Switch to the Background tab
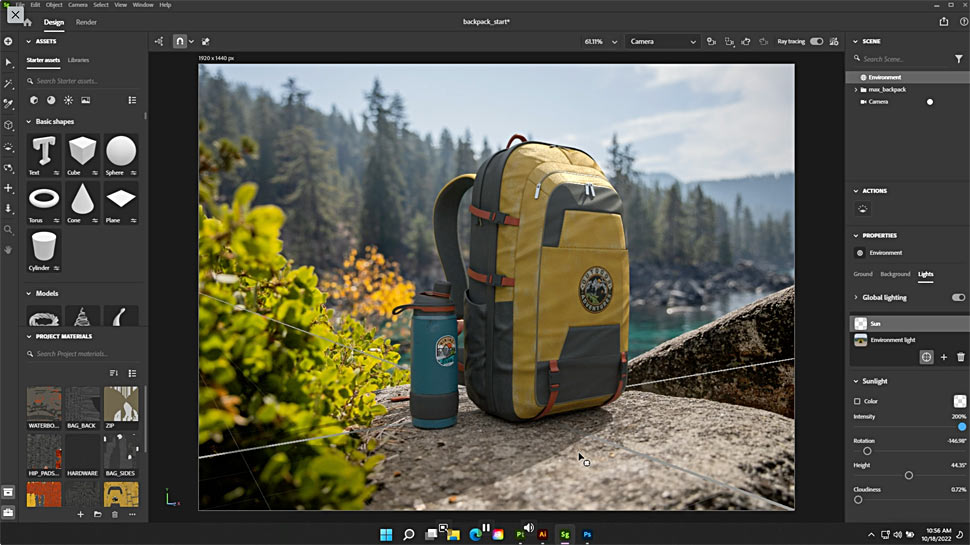 click(x=895, y=274)
